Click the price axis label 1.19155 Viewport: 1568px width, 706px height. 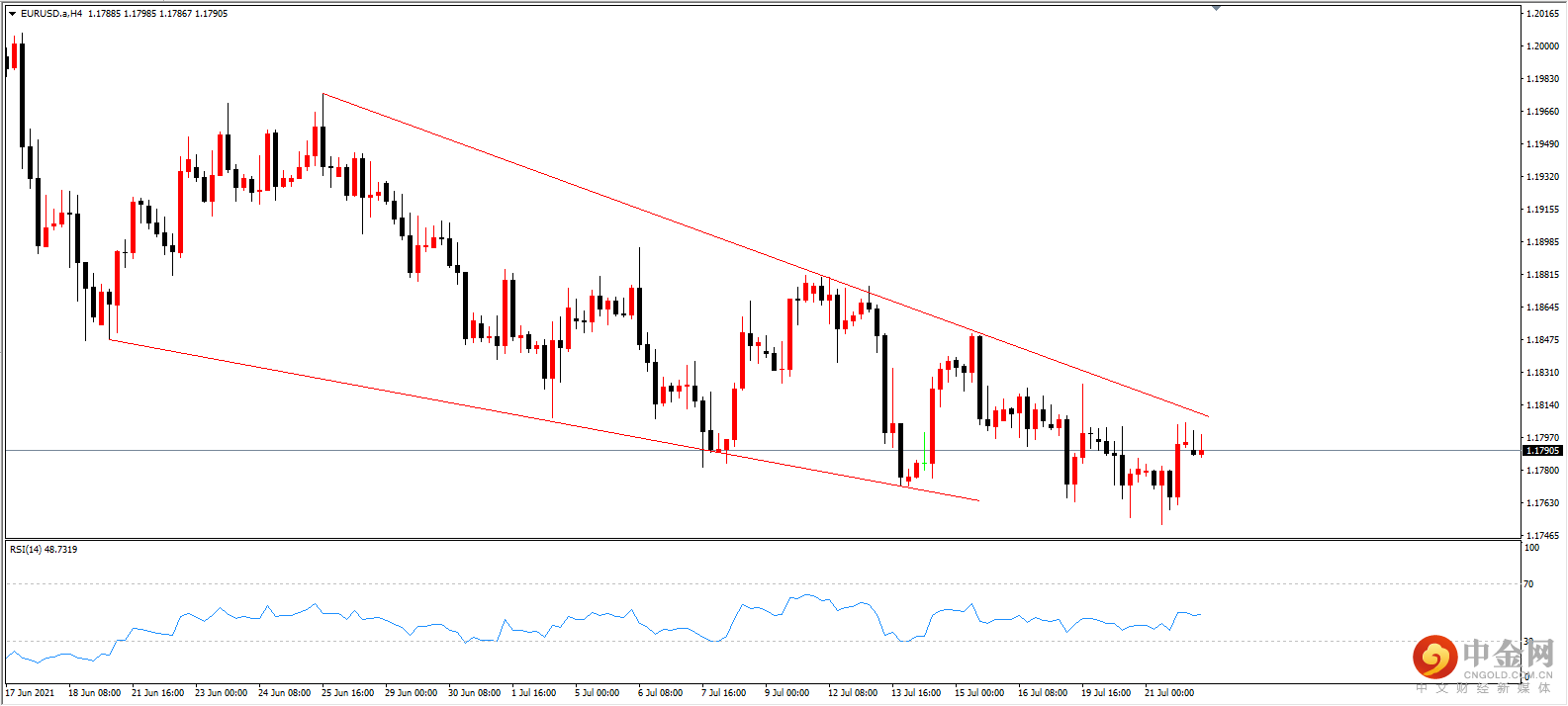(1543, 210)
